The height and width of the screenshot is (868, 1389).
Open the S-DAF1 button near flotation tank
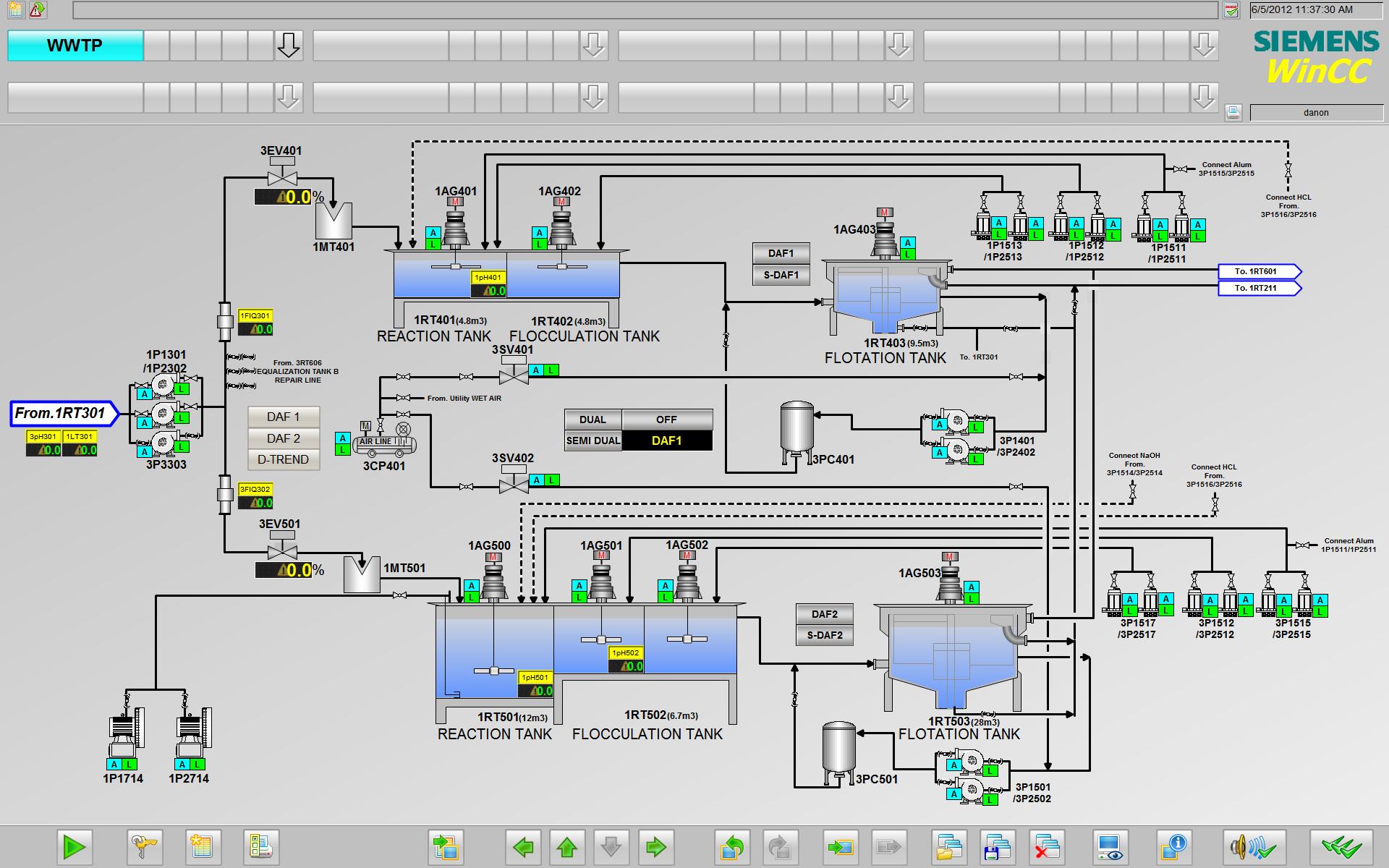pyautogui.click(x=781, y=275)
